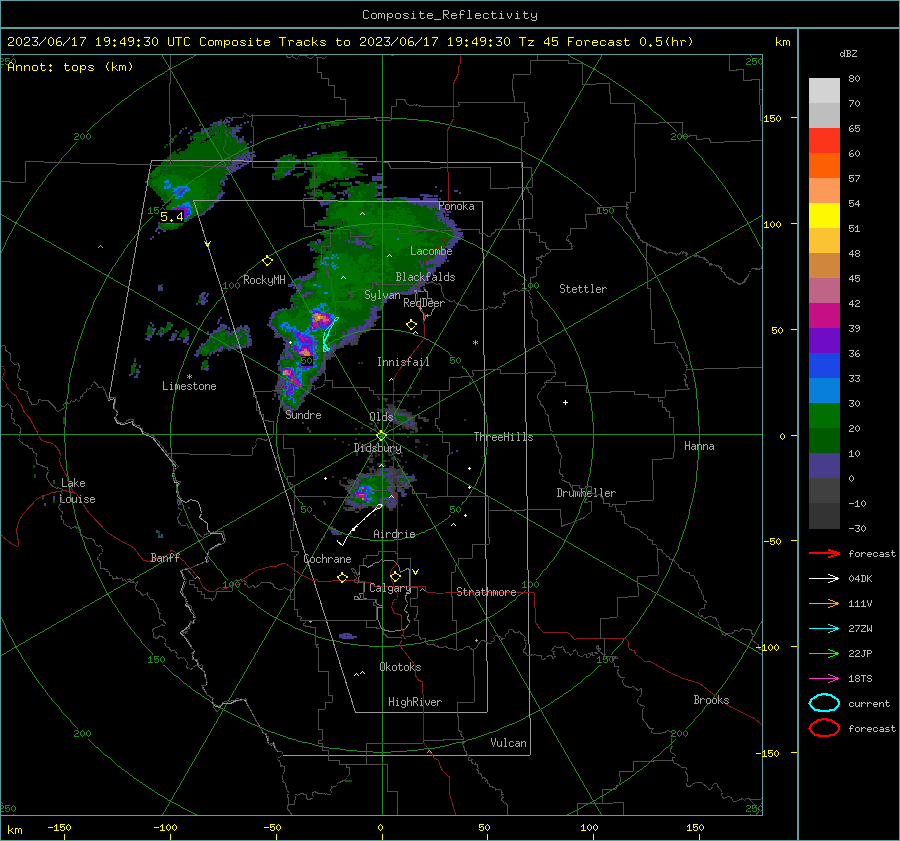Click the red forecast arrow legend icon

click(824, 553)
